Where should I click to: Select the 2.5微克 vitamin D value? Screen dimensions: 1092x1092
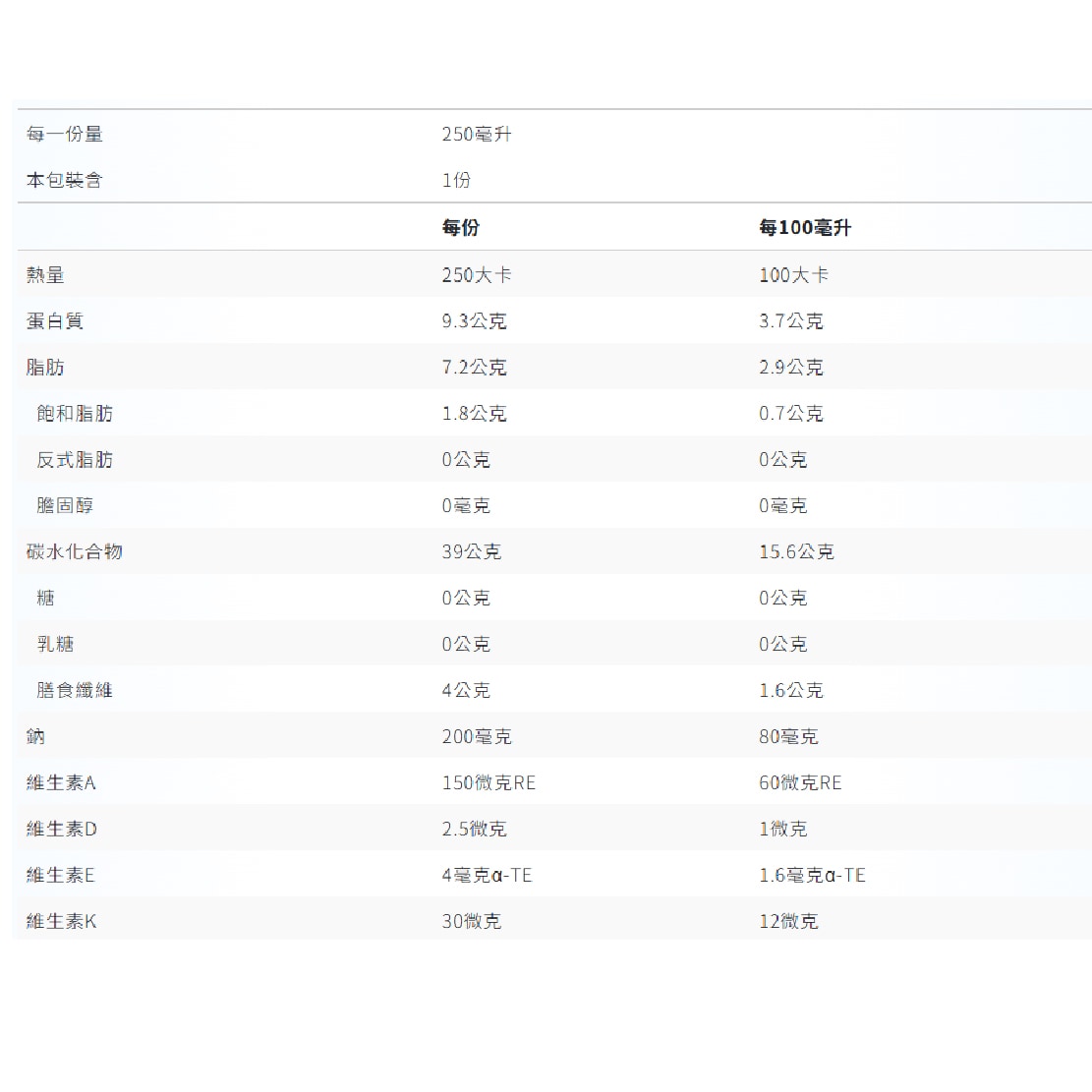pyautogui.click(x=474, y=830)
